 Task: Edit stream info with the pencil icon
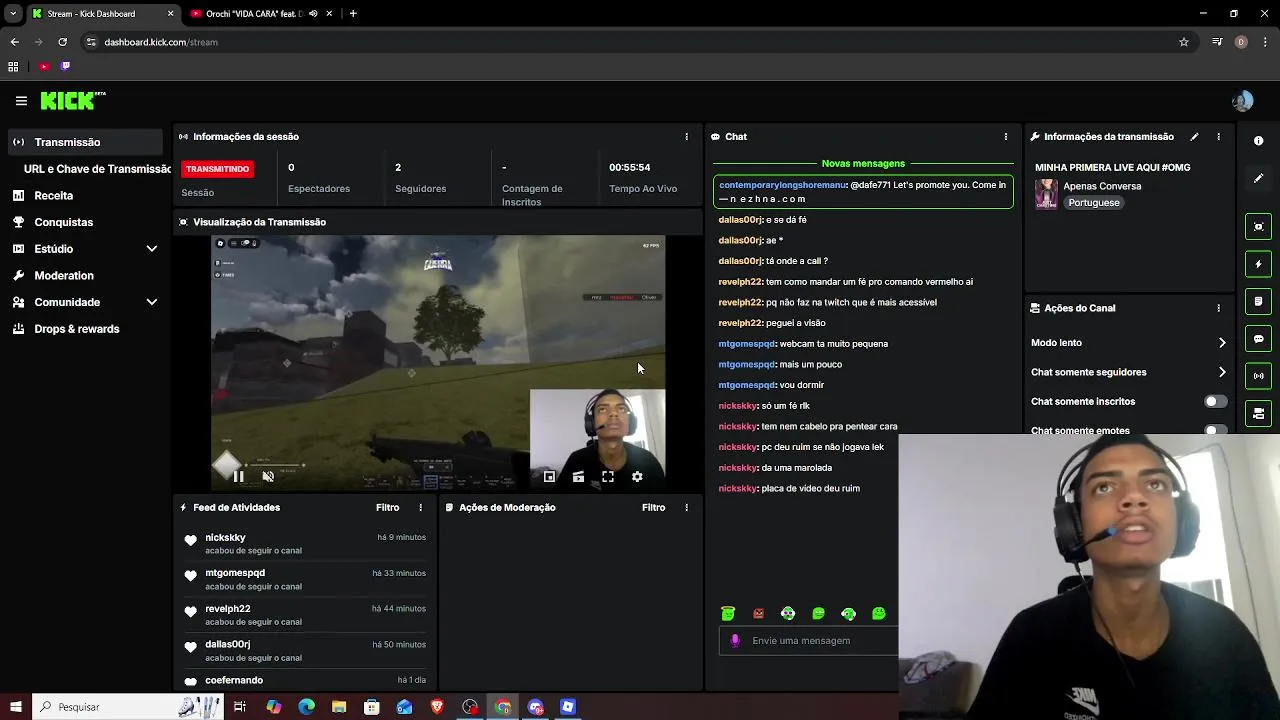(x=1194, y=137)
